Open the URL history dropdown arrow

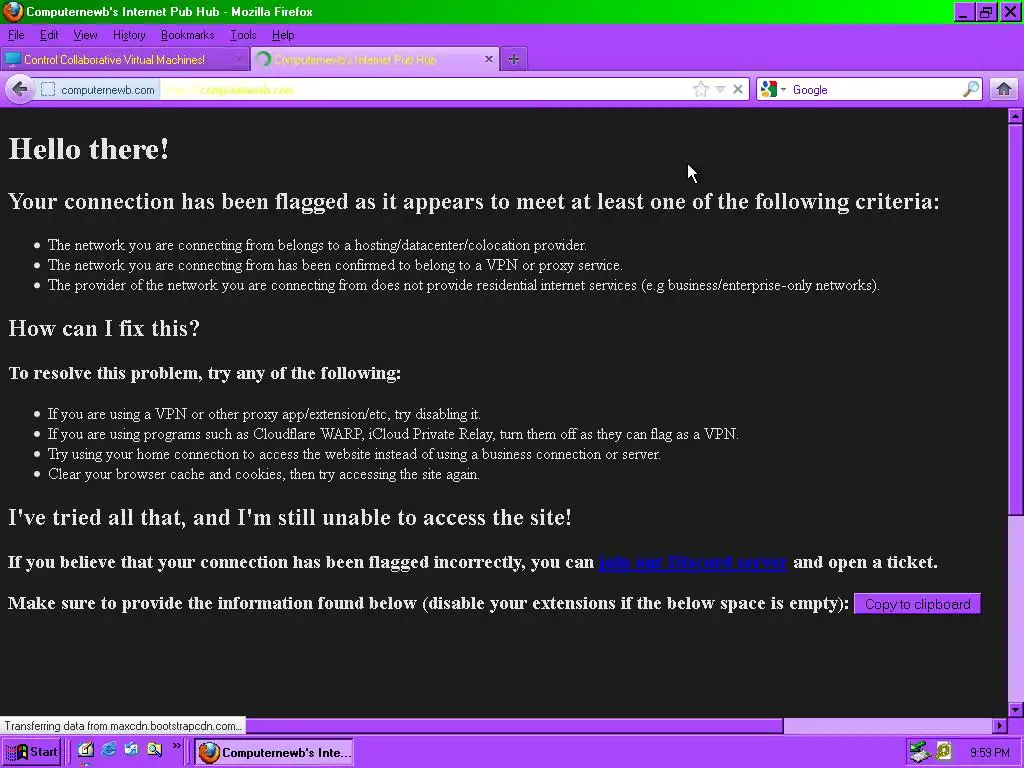point(720,89)
